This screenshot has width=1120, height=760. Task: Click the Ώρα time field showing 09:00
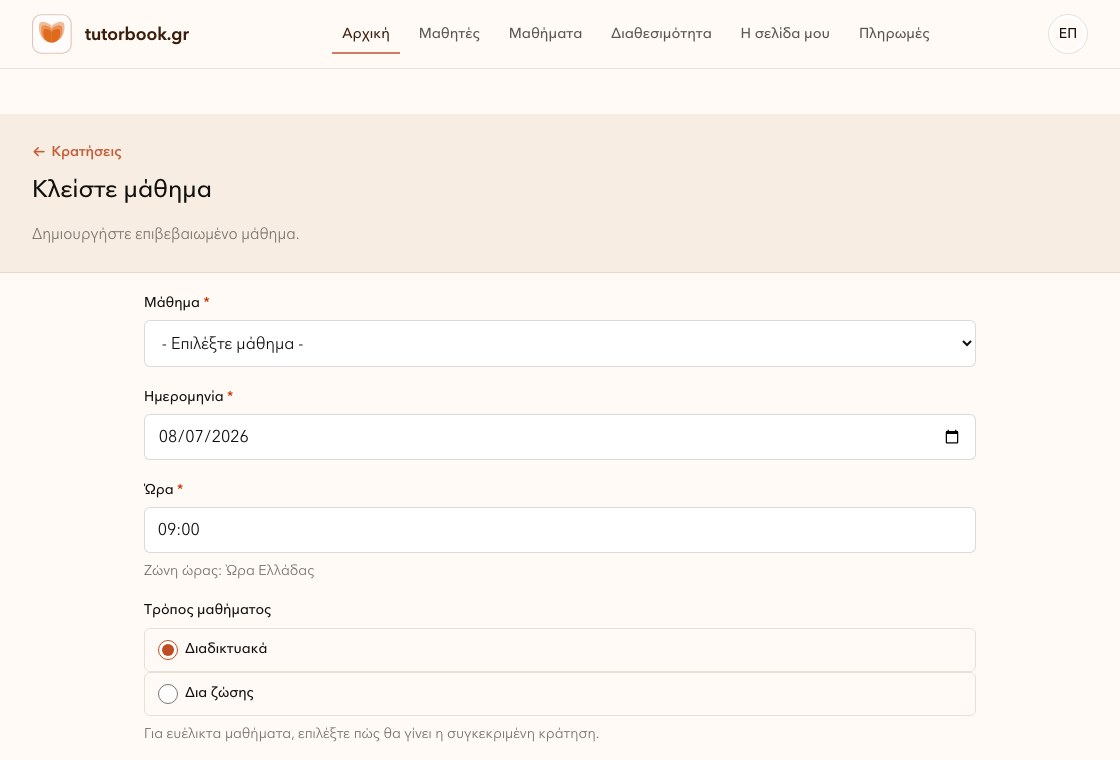click(559, 529)
